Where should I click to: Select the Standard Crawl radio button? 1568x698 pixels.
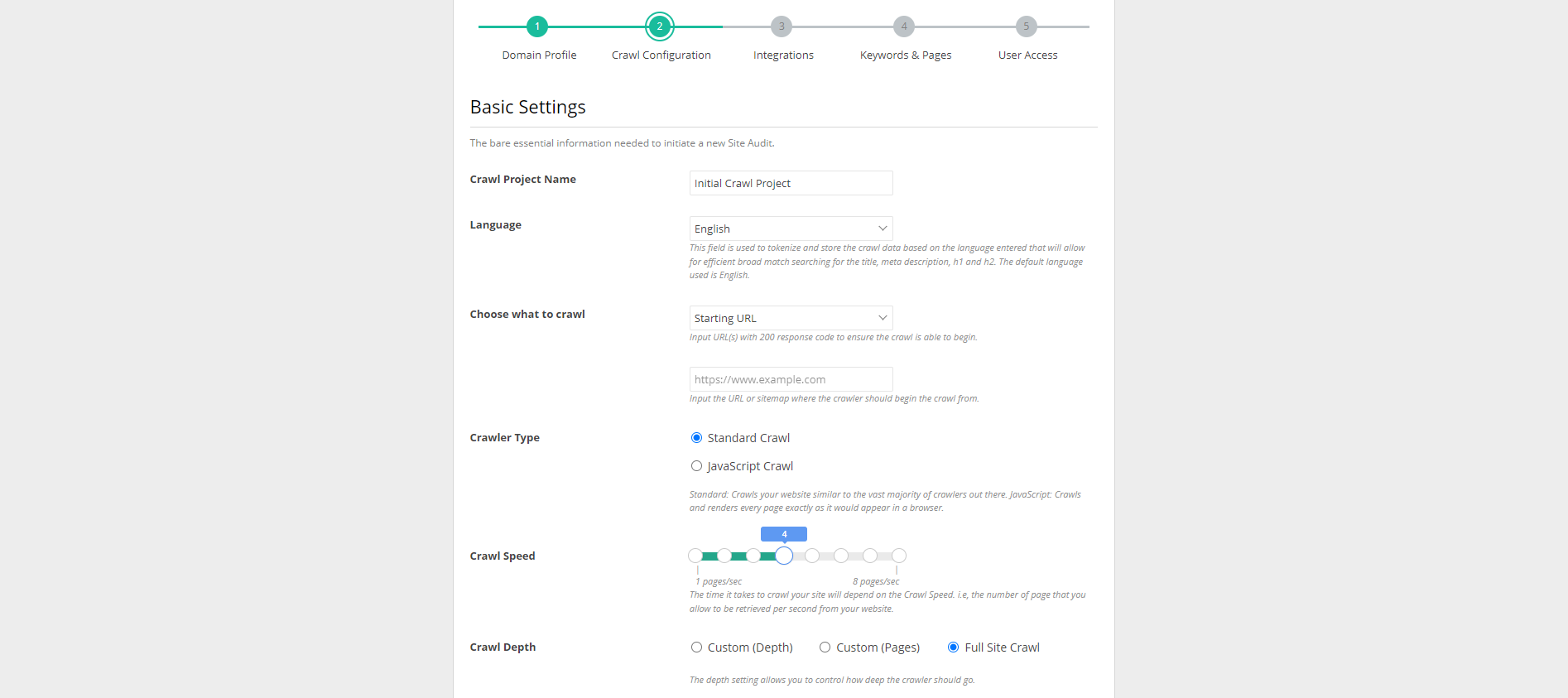[x=697, y=438]
